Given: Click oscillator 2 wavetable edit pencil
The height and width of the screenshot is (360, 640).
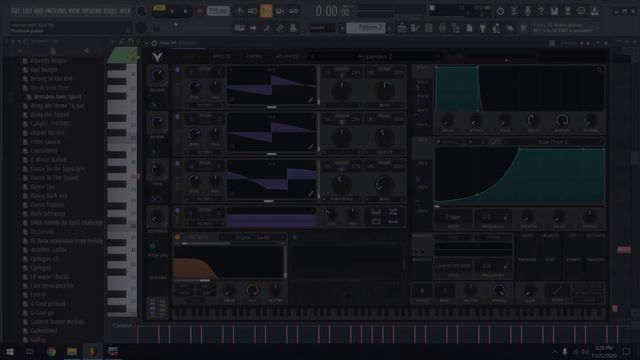Looking at the screenshot, I should coord(311,147).
